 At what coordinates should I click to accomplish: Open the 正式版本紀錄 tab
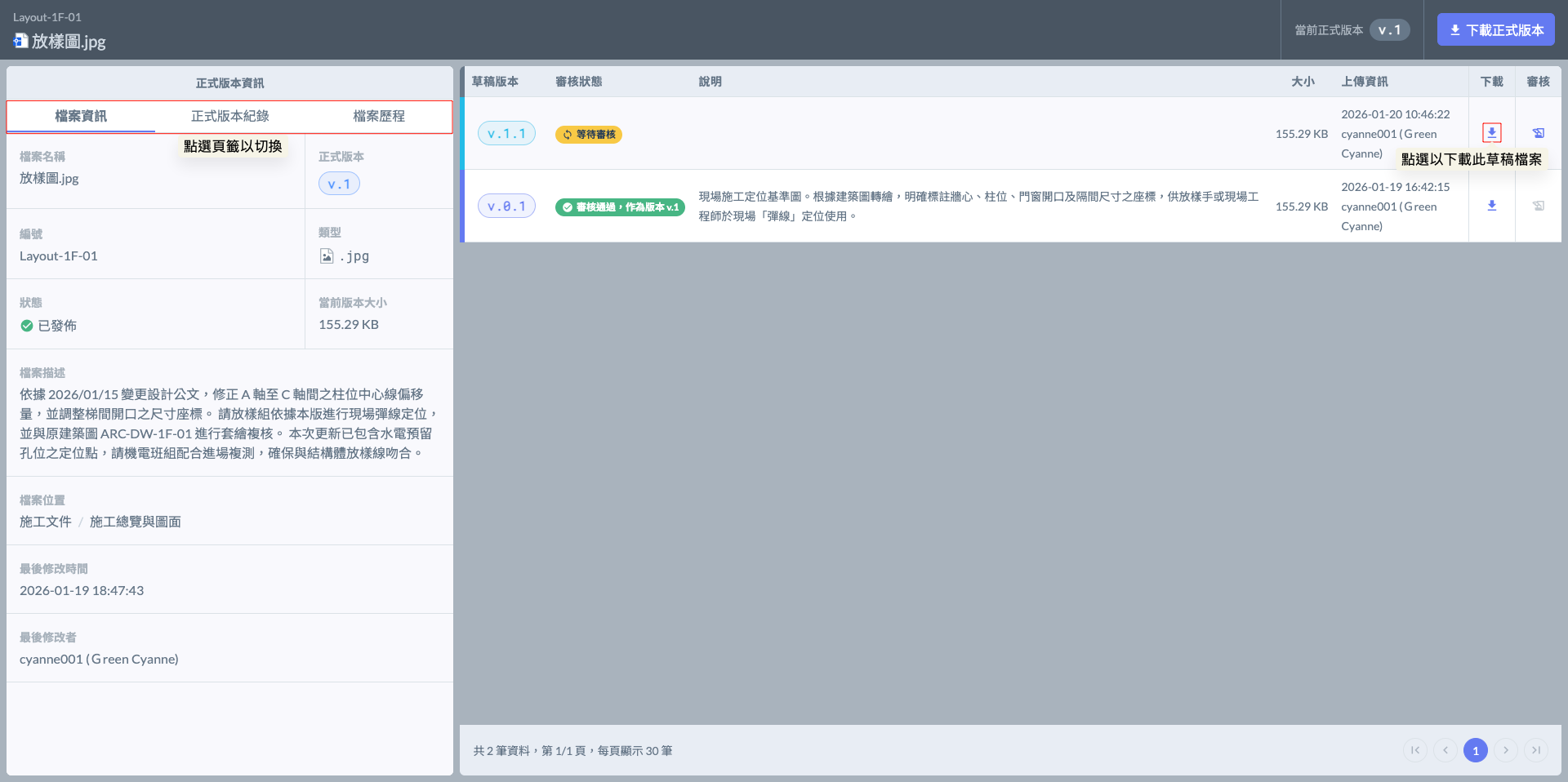click(x=229, y=116)
